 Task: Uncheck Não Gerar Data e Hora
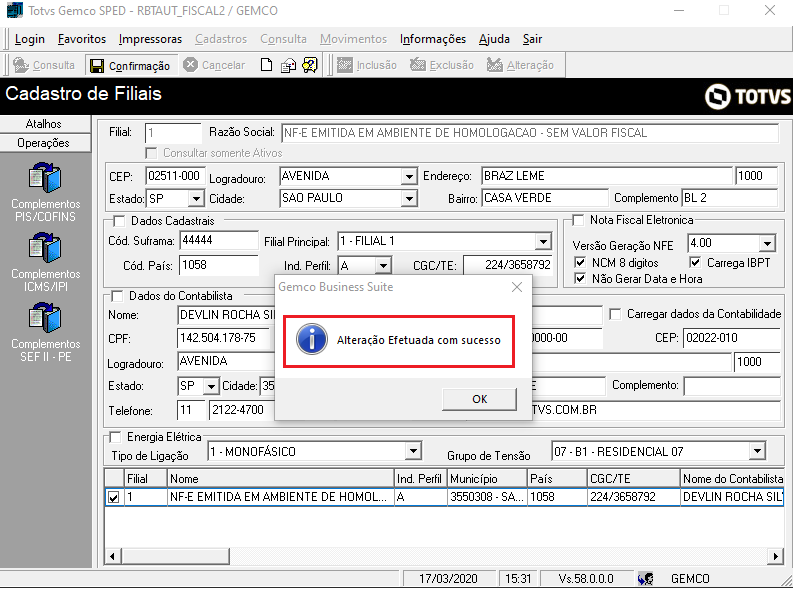point(580,279)
